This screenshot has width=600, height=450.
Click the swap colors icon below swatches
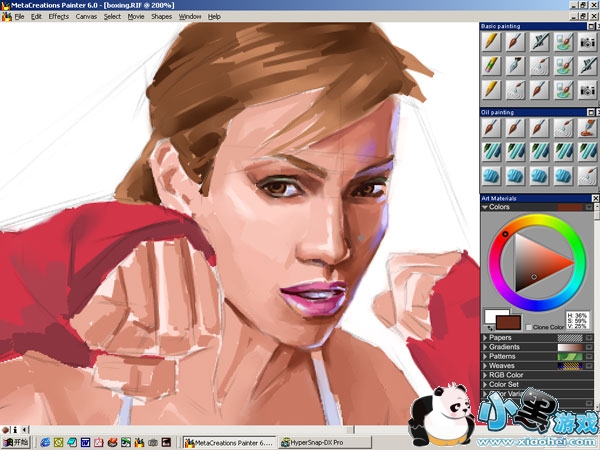point(490,329)
